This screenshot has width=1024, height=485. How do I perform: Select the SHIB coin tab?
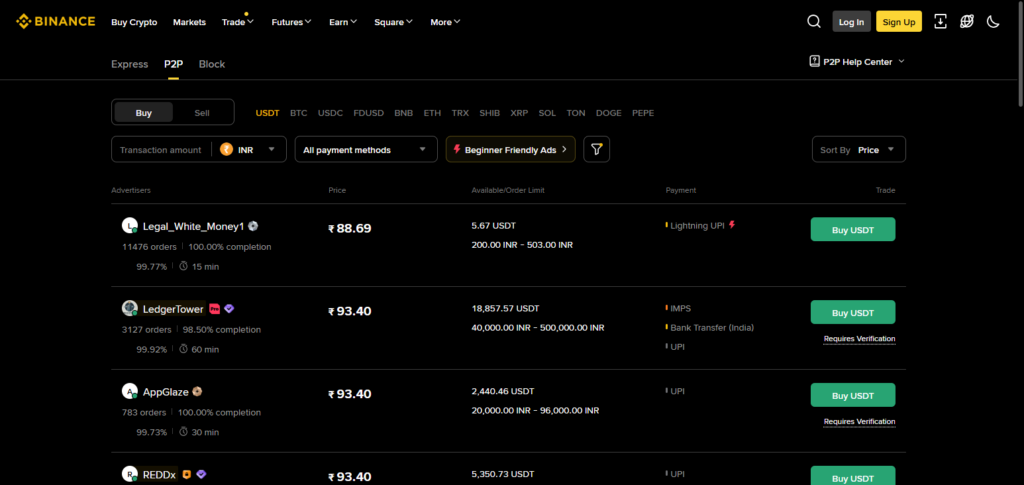tap(490, 113)
